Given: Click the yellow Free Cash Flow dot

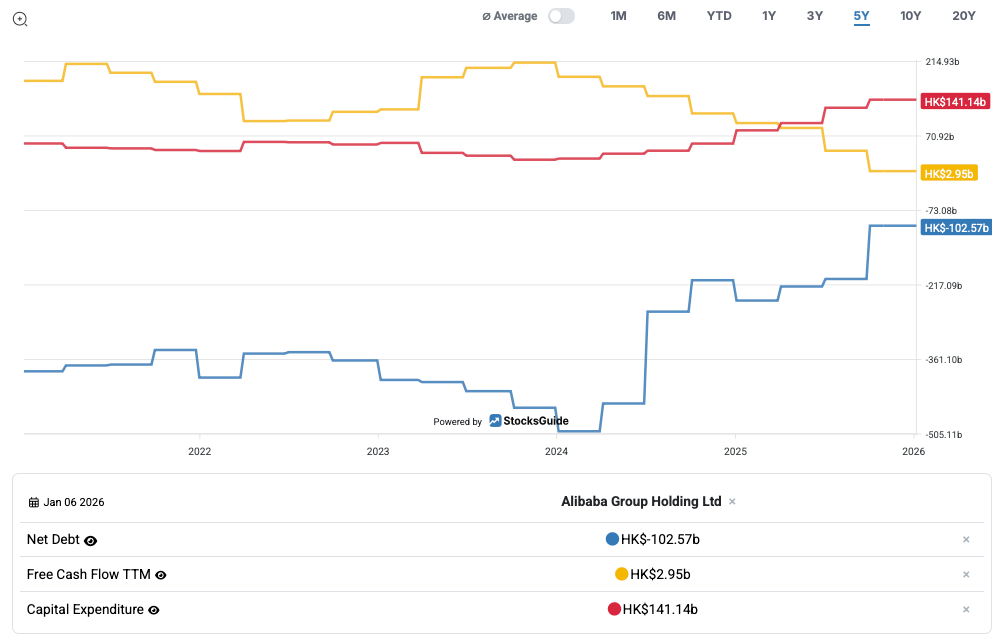Looking at the screenshot, I should tap(621, 574).
